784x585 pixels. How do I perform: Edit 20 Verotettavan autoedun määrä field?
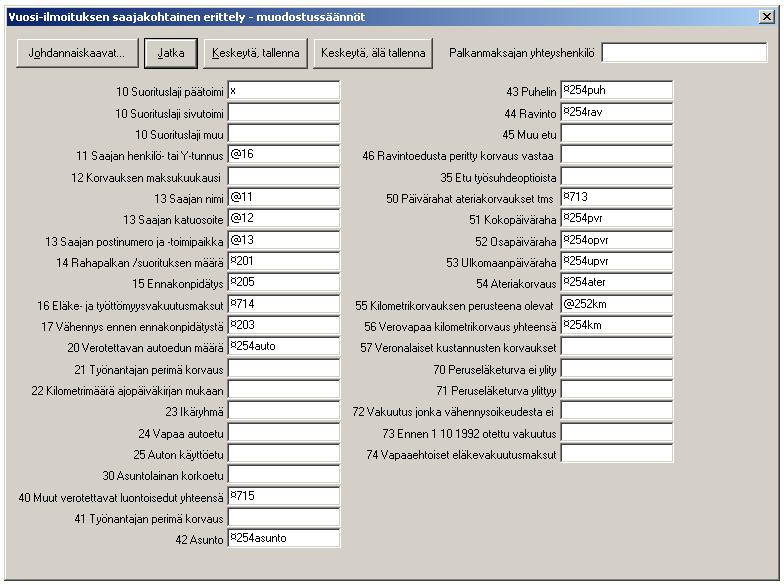(284, 346)
